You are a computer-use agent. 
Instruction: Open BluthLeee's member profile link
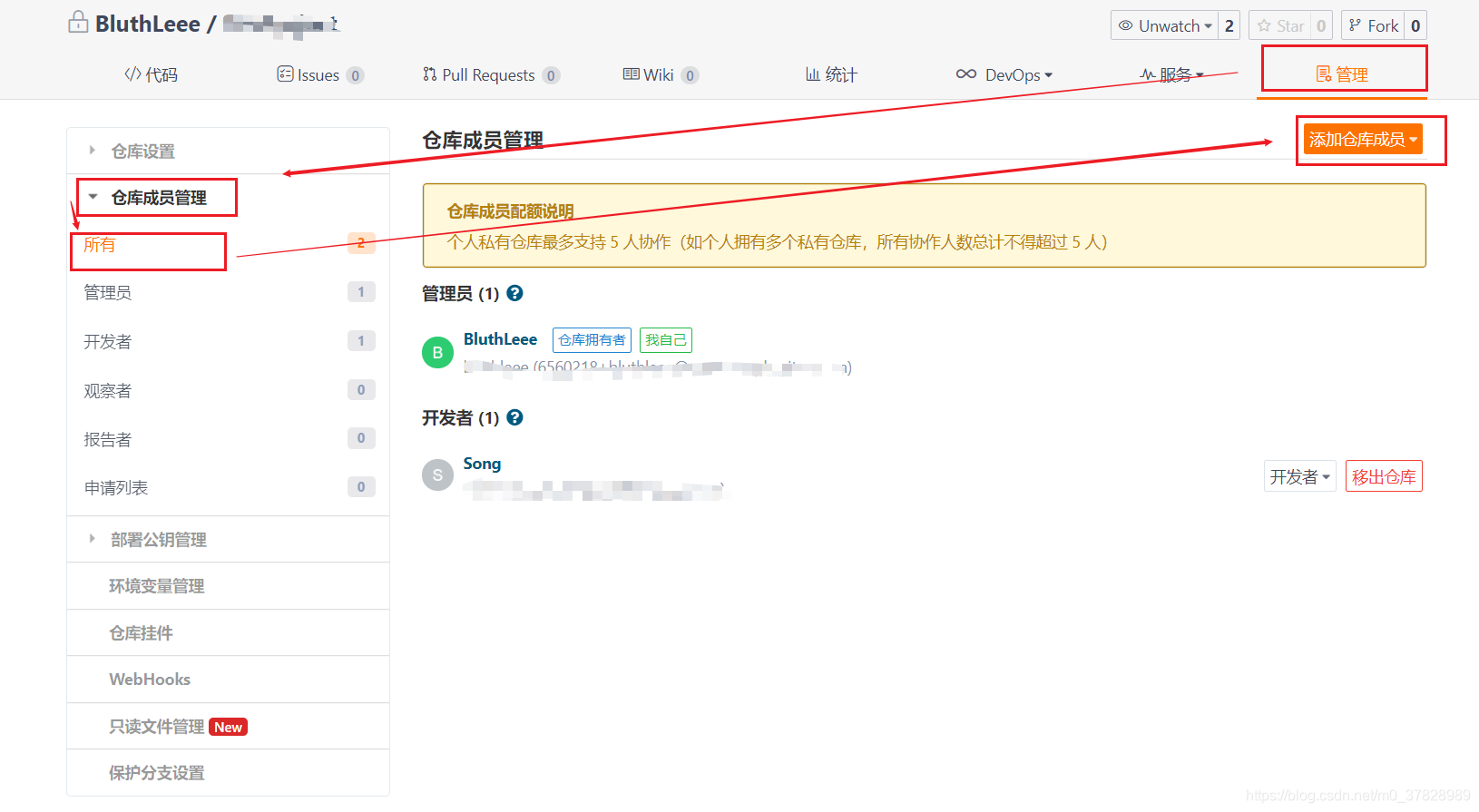pos(500,339)
